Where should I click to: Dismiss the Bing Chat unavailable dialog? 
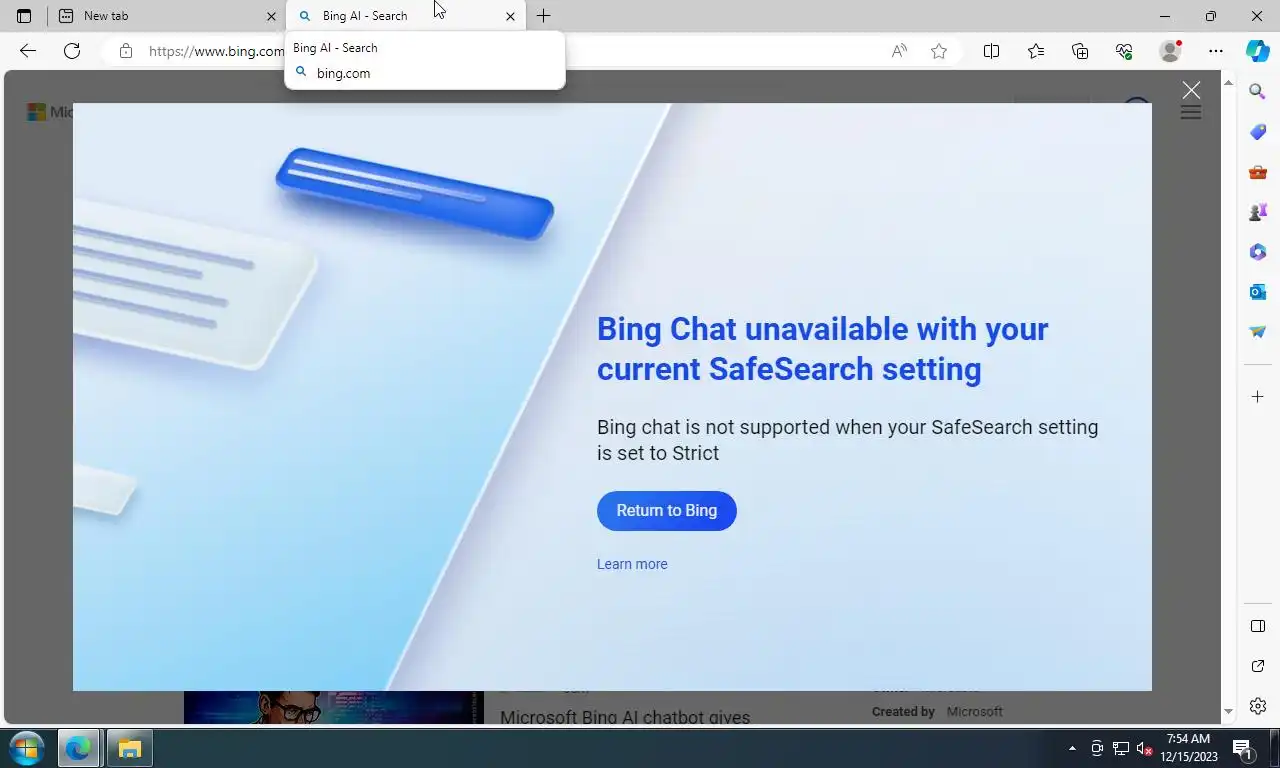pos(1191,90)
